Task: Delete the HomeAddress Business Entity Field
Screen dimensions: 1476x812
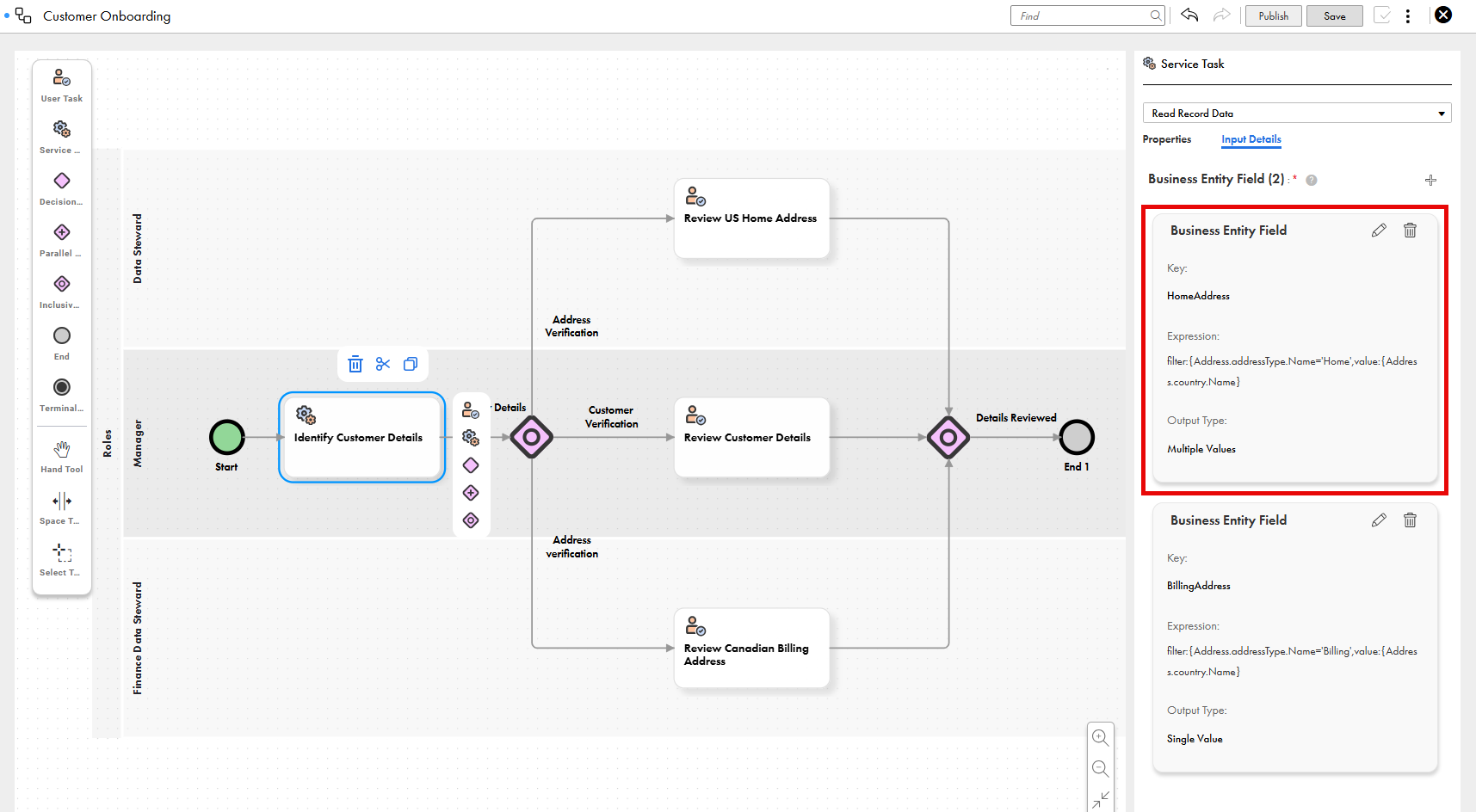Action: click(x=1410, y=231)
